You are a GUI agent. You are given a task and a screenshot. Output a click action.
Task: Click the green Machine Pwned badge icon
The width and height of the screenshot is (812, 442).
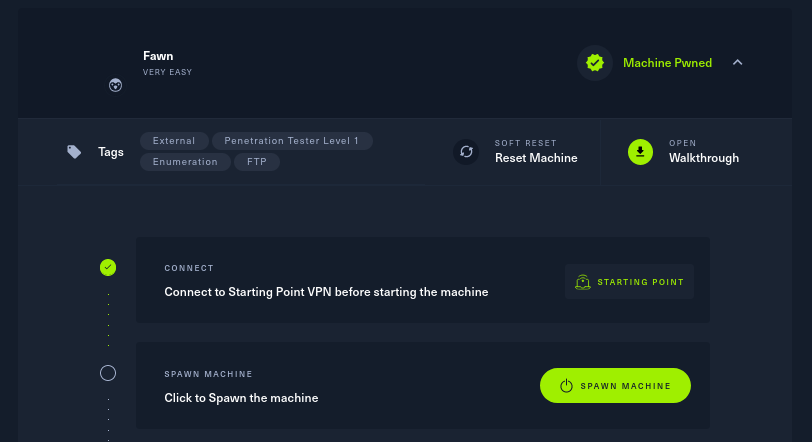(x=595, y=63)
